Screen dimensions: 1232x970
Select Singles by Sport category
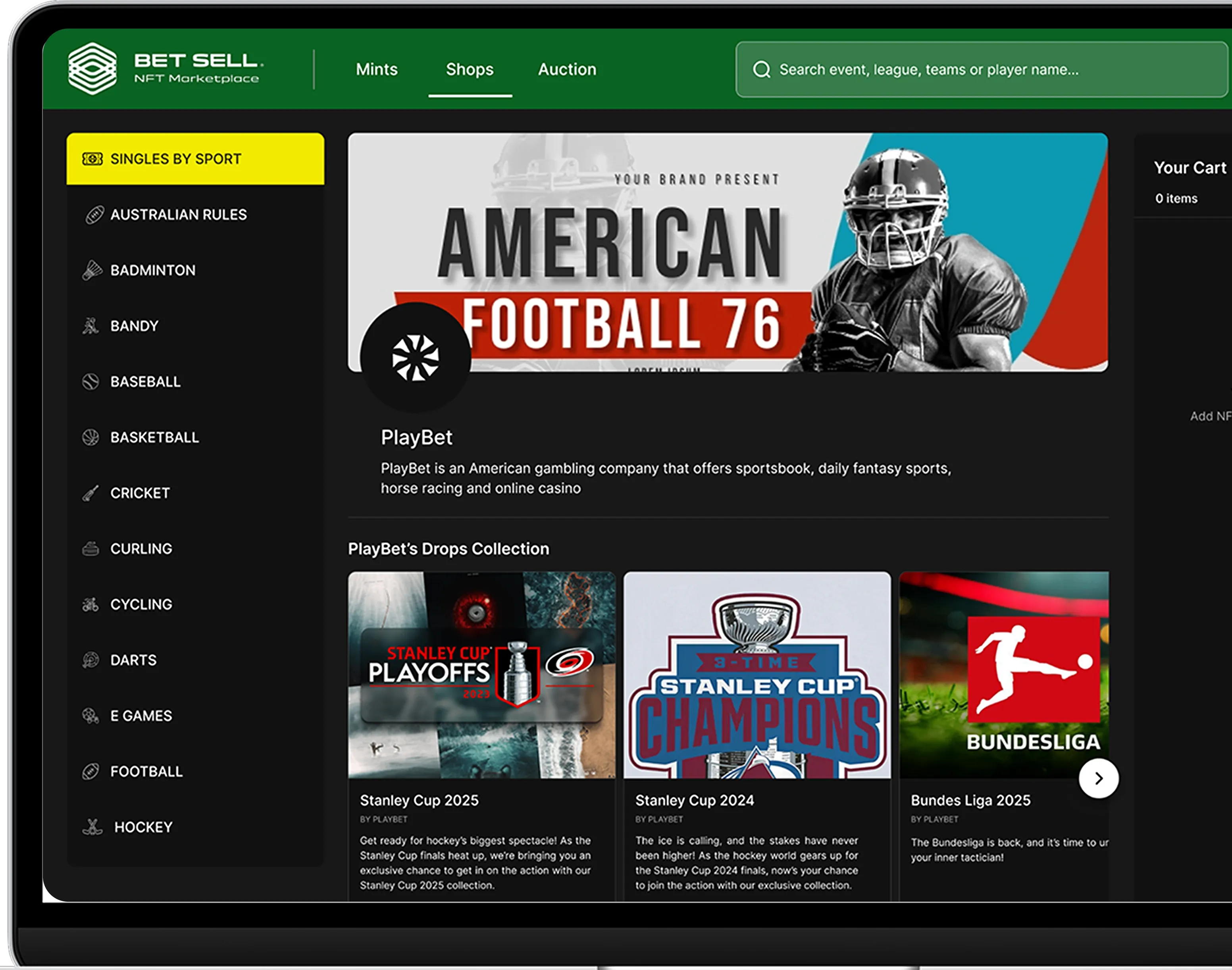pyautogui.click(x=195, y=158)
